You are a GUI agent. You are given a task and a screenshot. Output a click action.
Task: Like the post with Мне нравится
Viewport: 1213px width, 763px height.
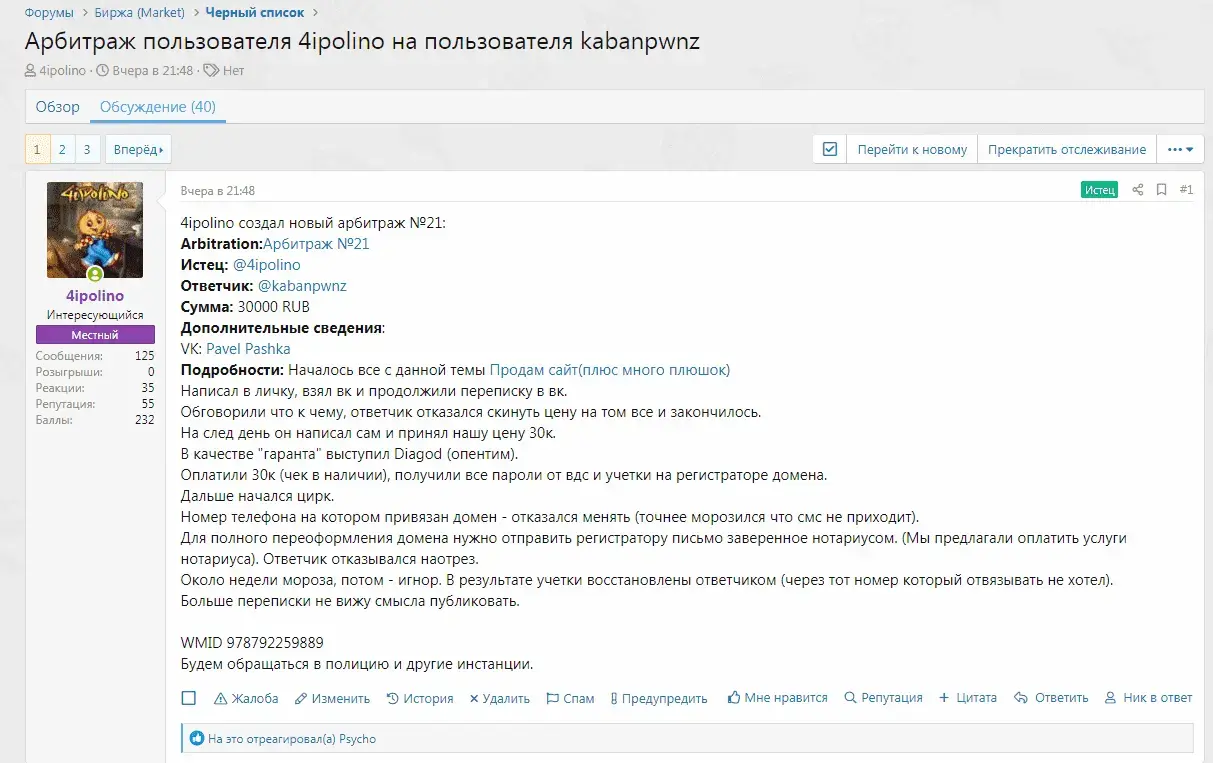click(x=777, y=698)
